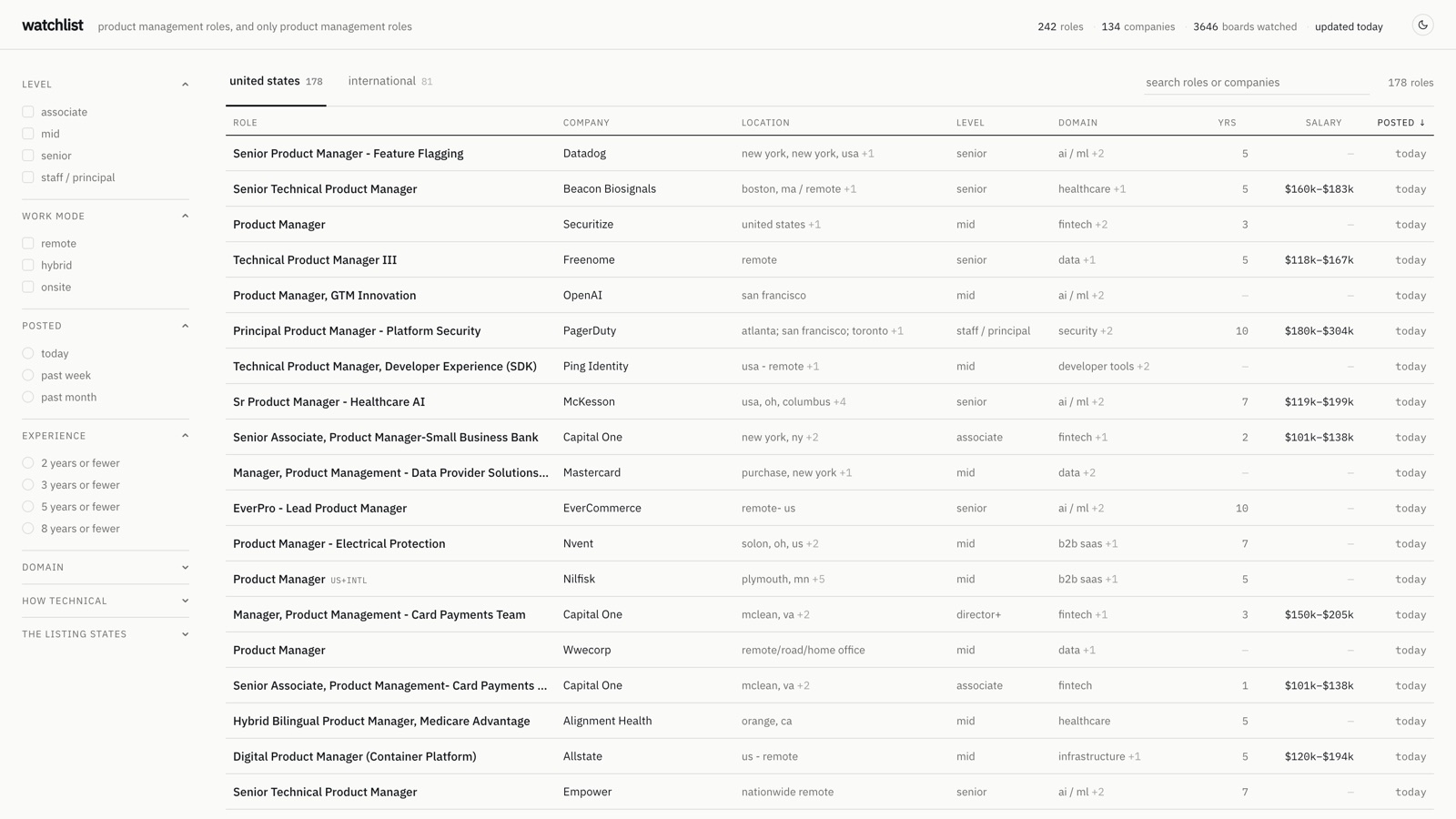This screenshot has width=1456, height=819.
Task: Click the 'nationwide remote' location cell
Action: click(x=787, y=793)
